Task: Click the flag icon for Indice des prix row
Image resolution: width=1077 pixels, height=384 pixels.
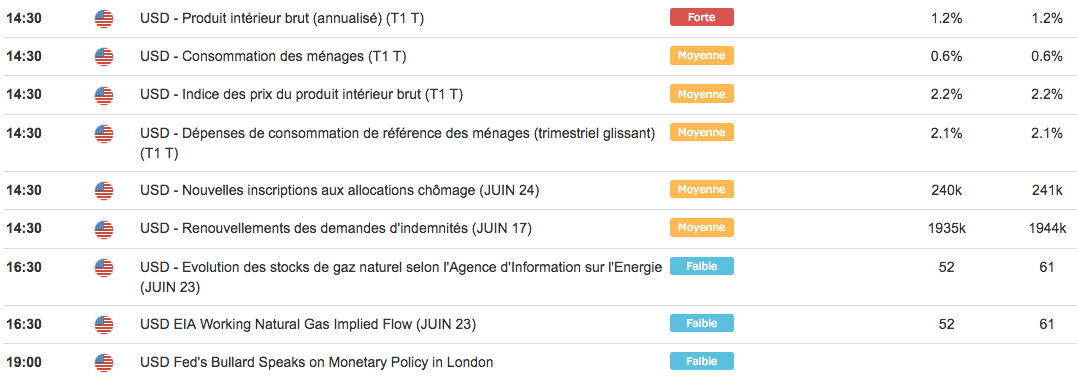Action: tap(104, 95)
